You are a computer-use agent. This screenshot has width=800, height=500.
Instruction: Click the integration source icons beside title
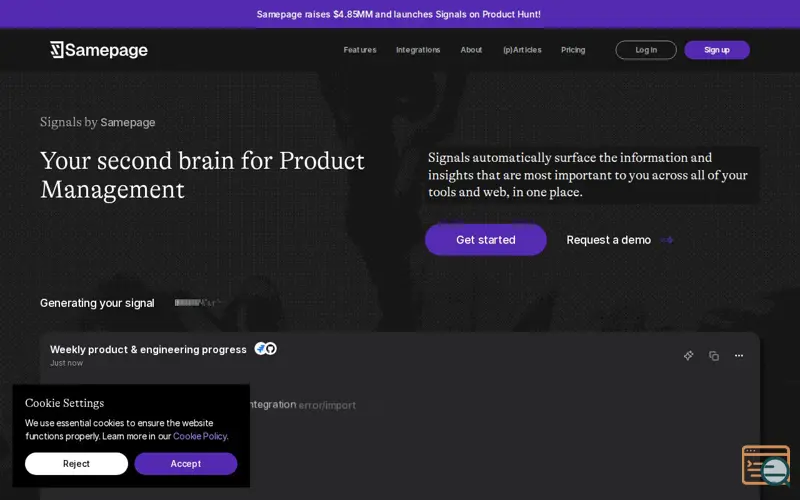265,348
